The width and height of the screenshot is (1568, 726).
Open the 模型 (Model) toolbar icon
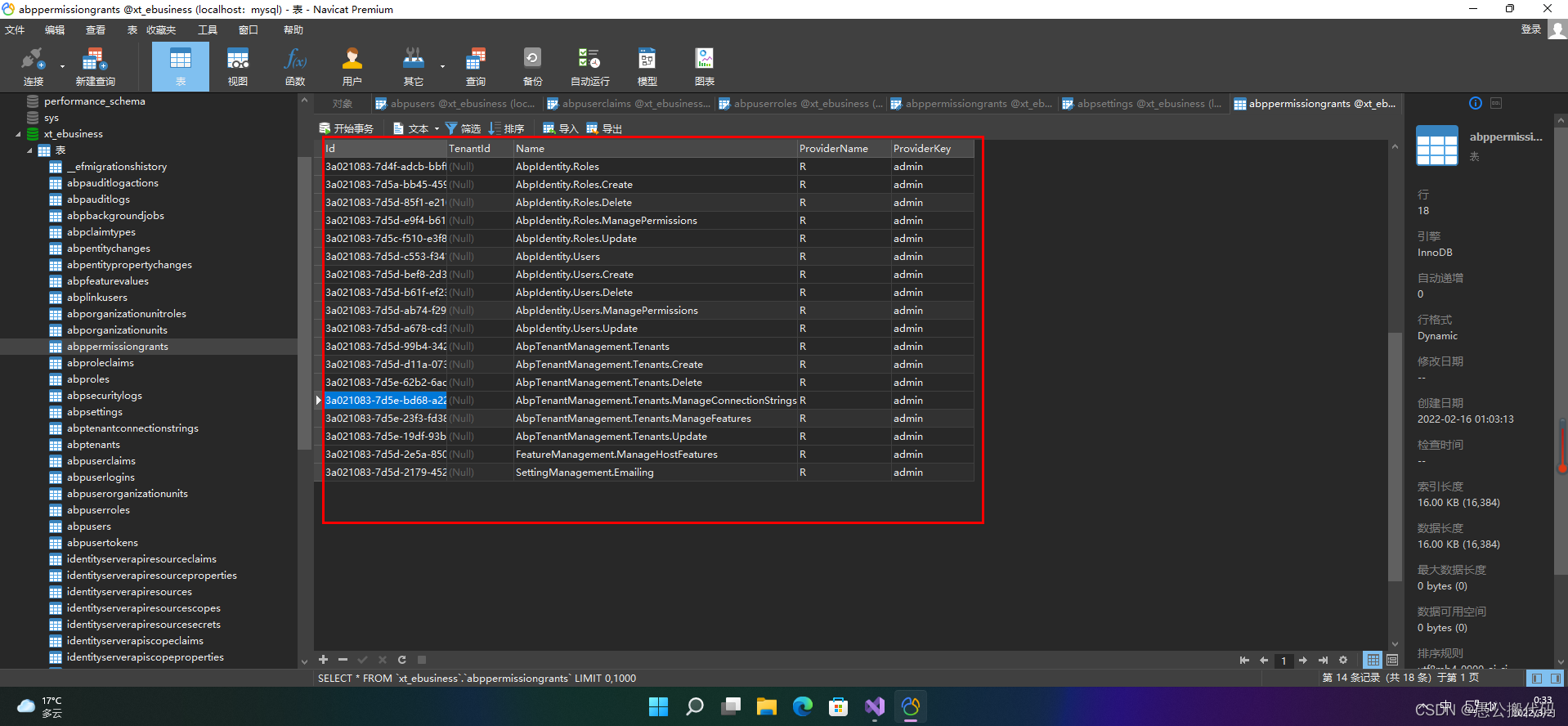(x=647, y=66)
